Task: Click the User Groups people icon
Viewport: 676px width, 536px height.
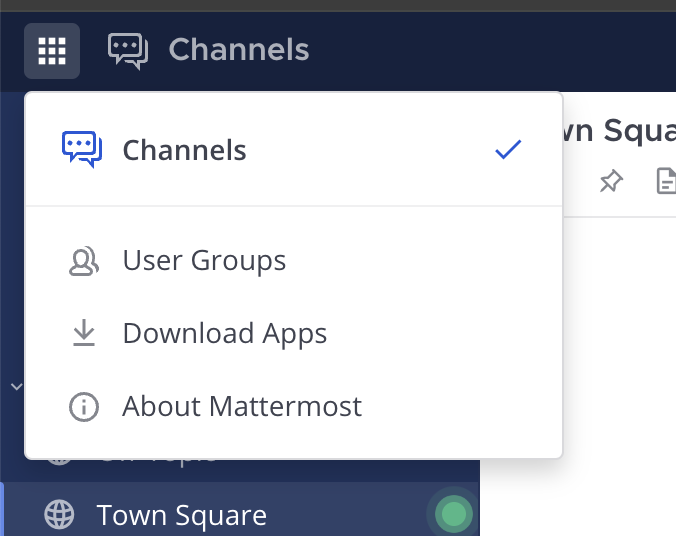Action: click(84, 261)
